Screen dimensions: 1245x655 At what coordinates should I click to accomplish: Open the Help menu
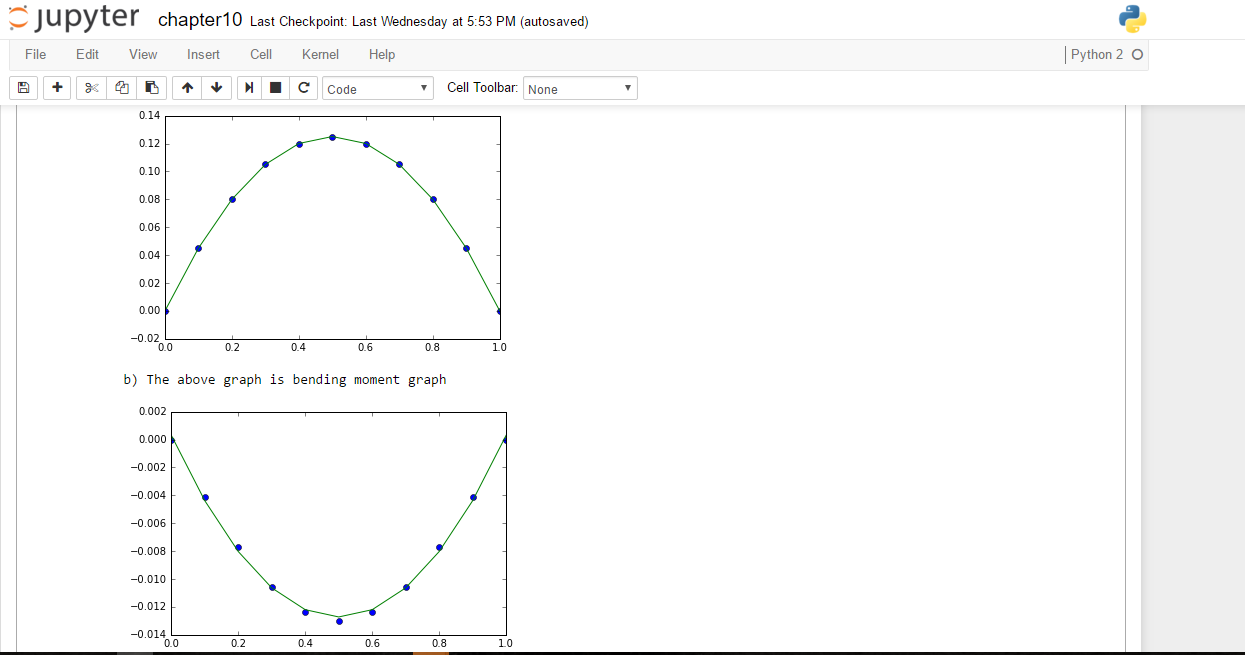tap(381, 54)
